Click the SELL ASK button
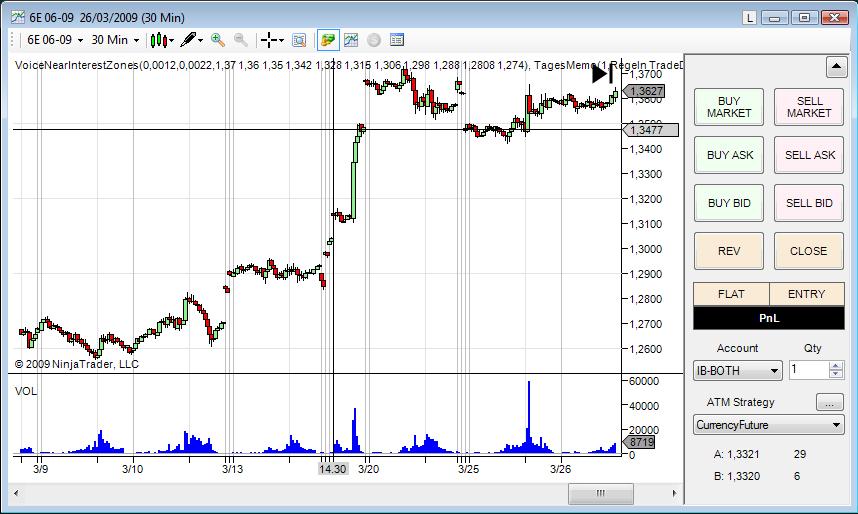 (x=809, y=155)
